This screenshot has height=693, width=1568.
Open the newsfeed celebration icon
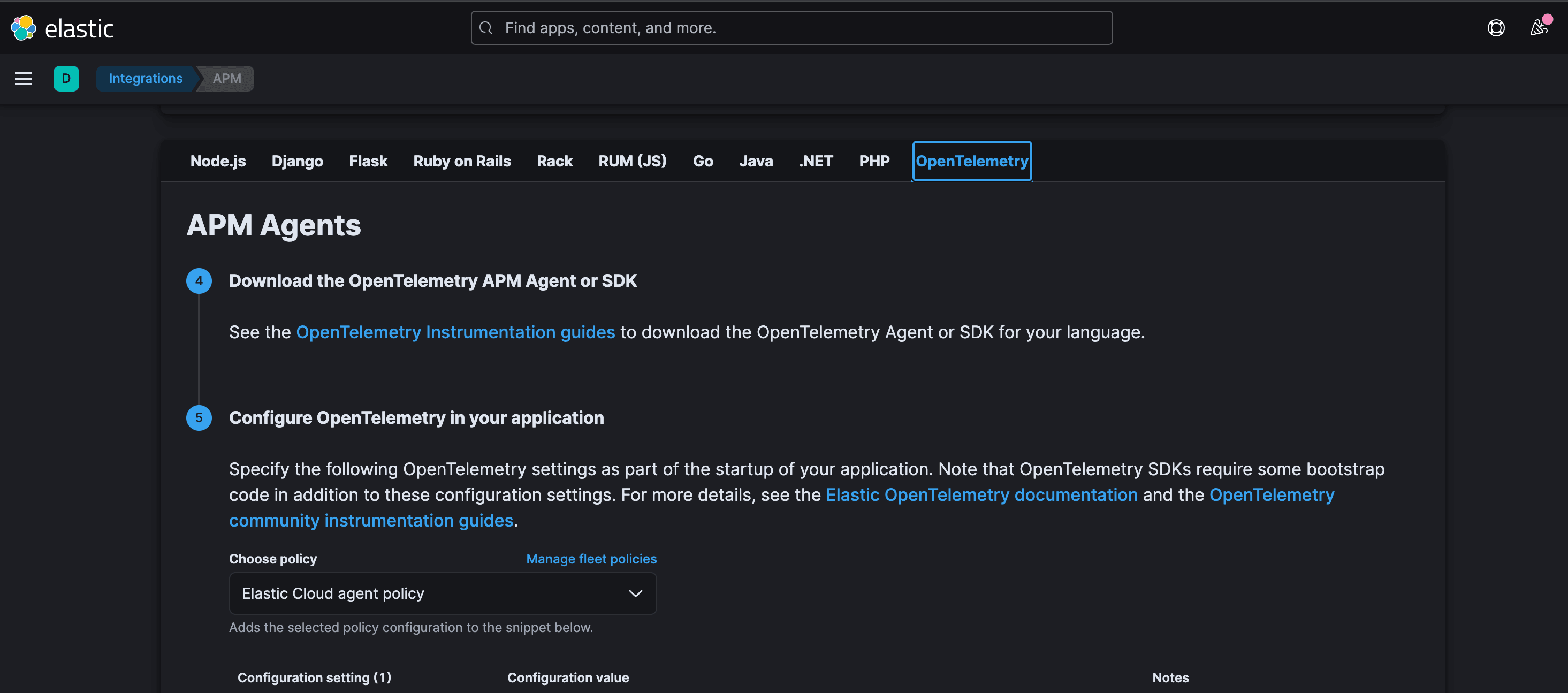[1538, 28]
